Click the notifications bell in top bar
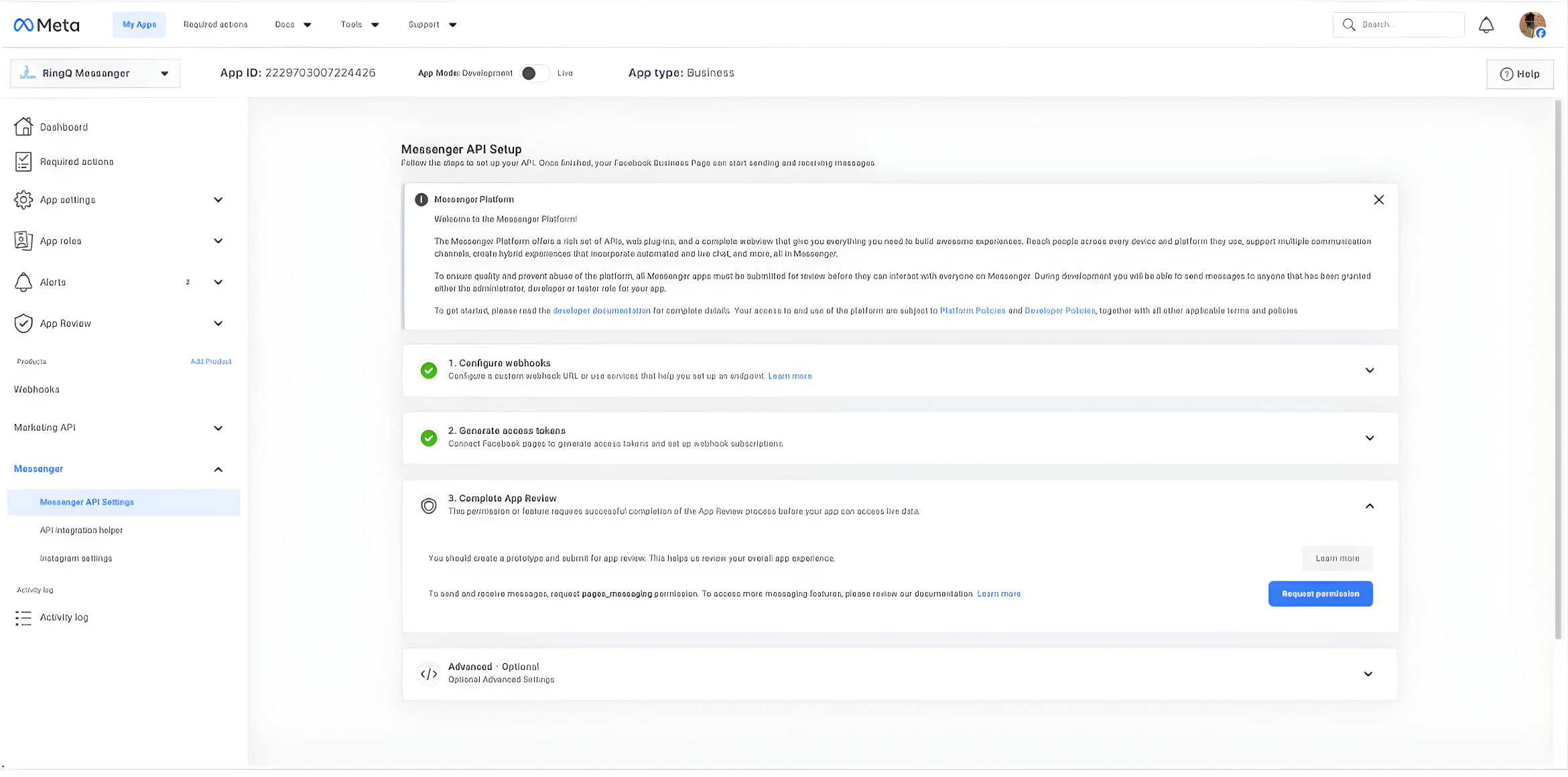This screenshot has width=1568, height=777. point(1486,24)
